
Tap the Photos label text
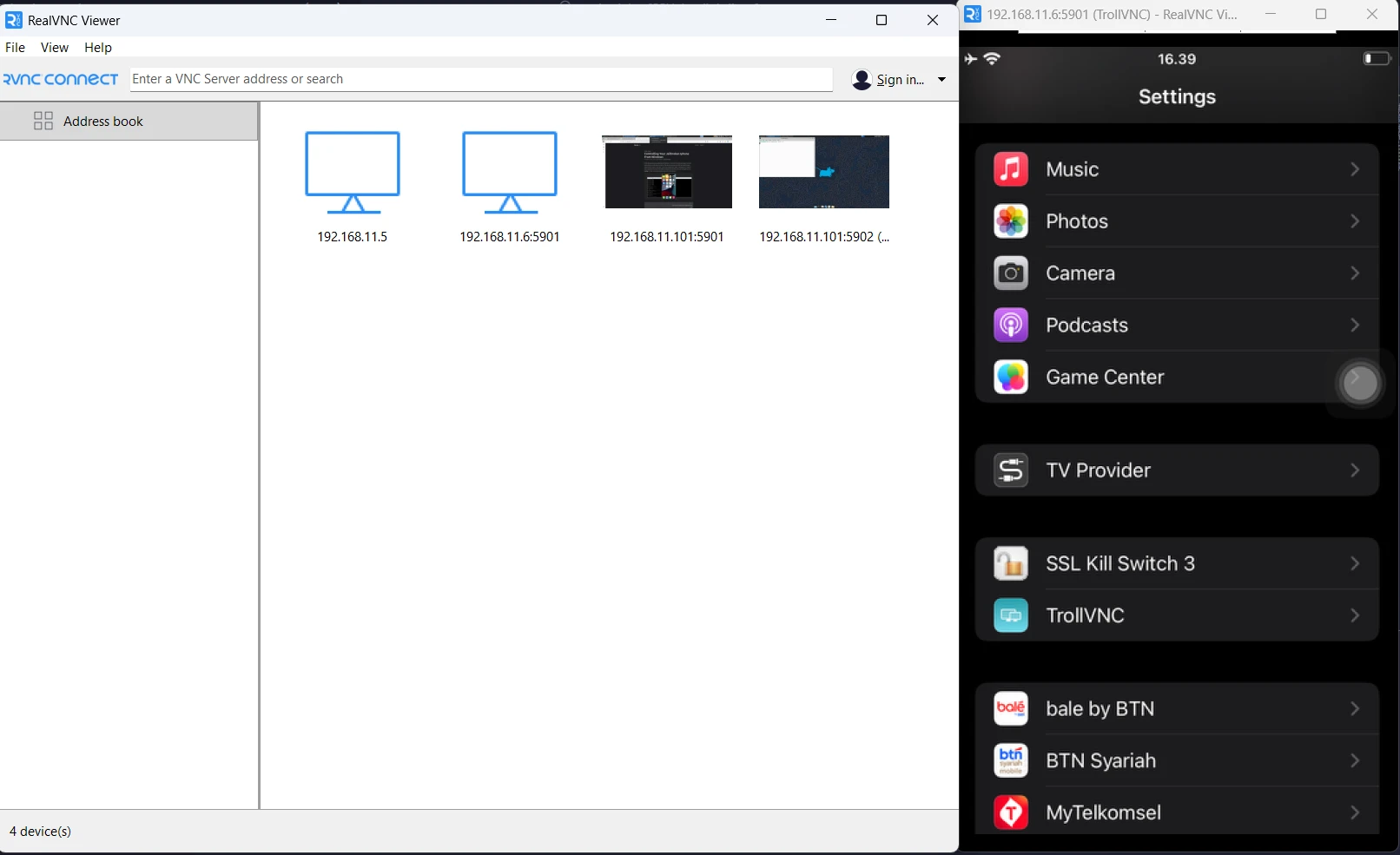[x=1077, y=221]
